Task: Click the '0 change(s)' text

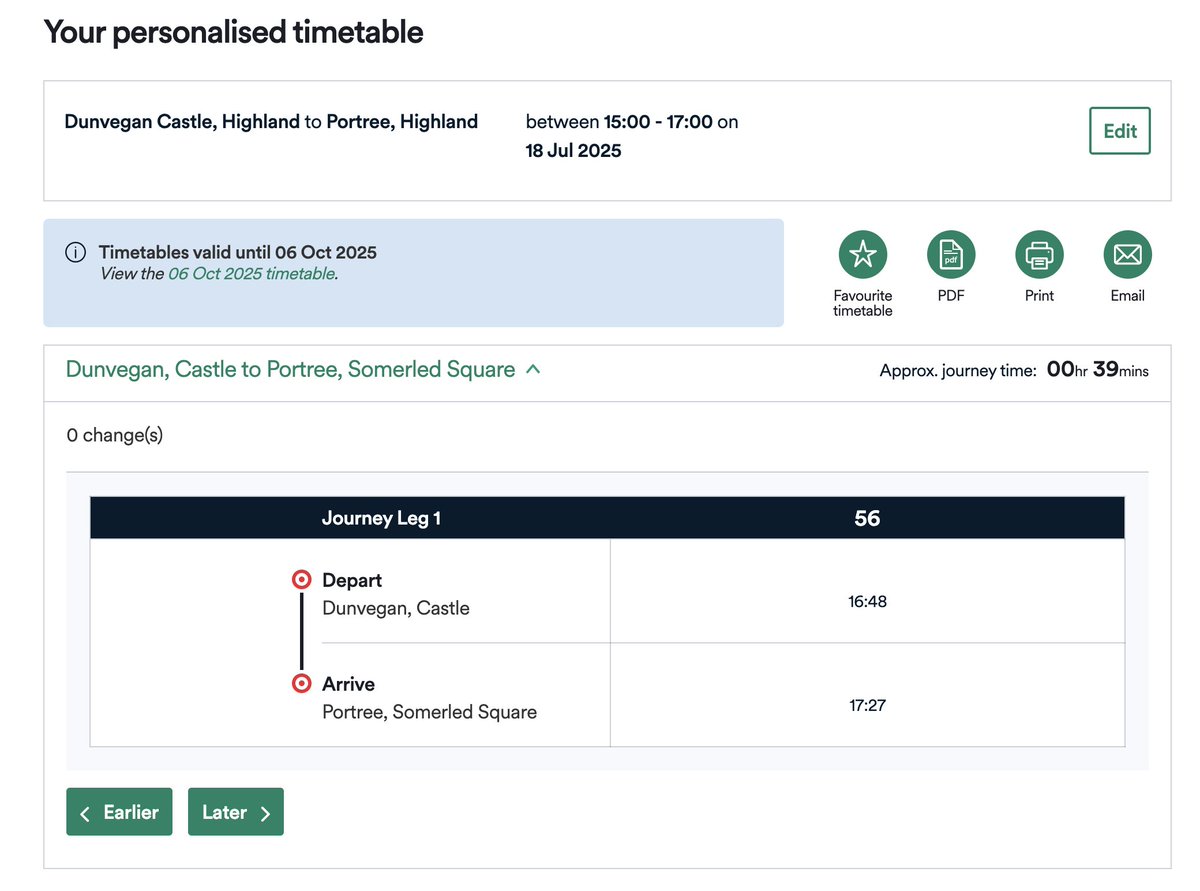Action: click(114, 435)
